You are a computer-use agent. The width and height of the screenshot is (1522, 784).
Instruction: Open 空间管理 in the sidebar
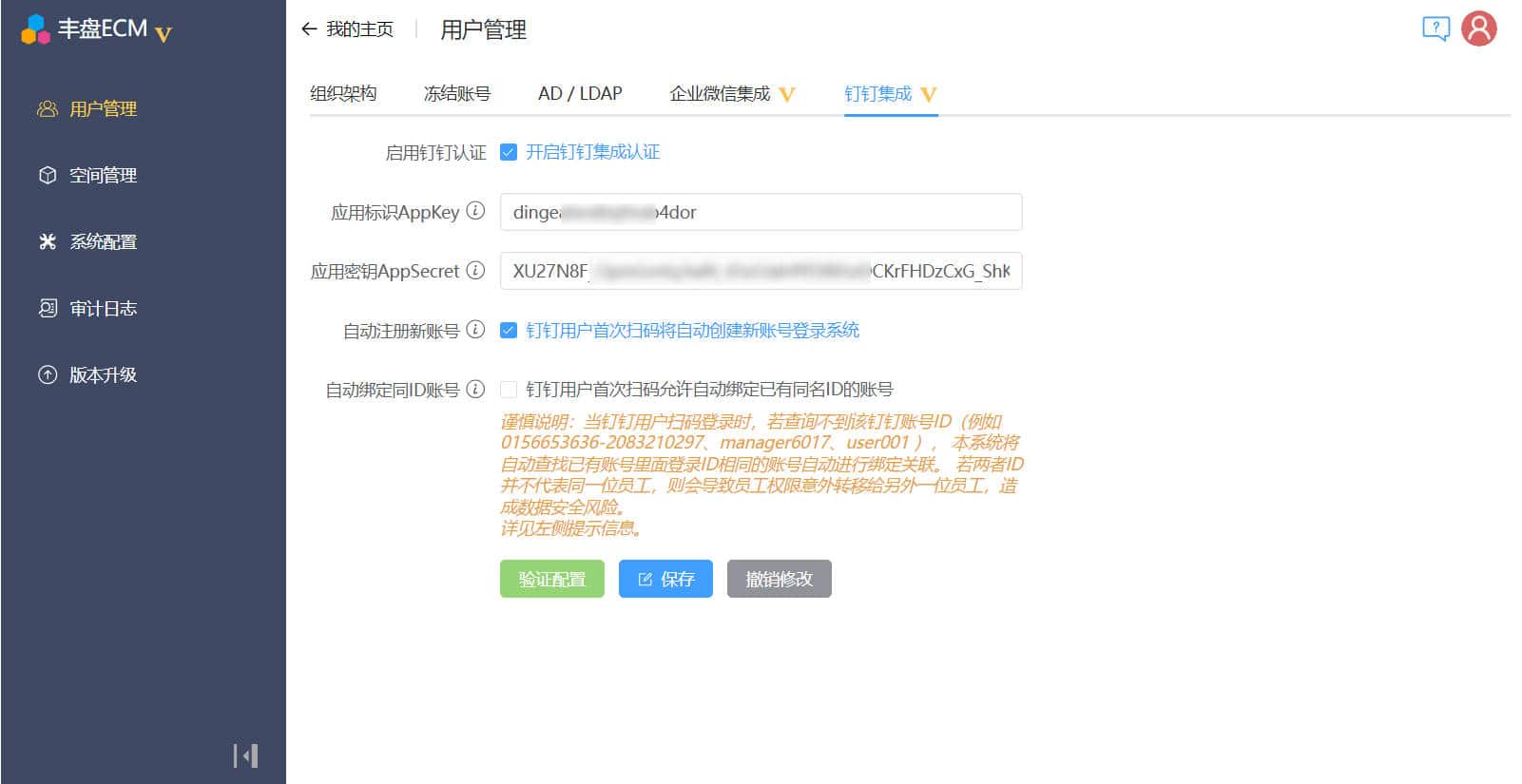click(x=103, y=175)
